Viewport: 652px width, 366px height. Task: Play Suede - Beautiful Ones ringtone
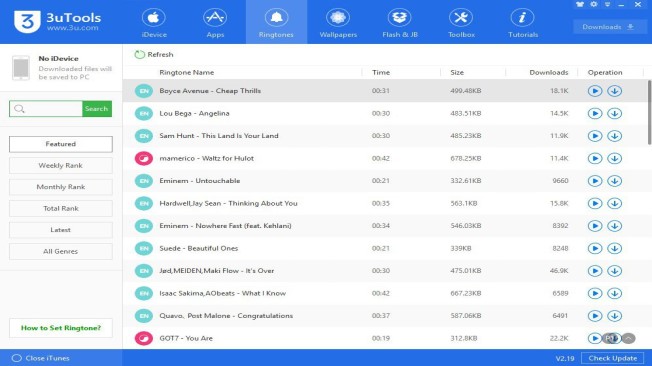(x=595, y=248)
